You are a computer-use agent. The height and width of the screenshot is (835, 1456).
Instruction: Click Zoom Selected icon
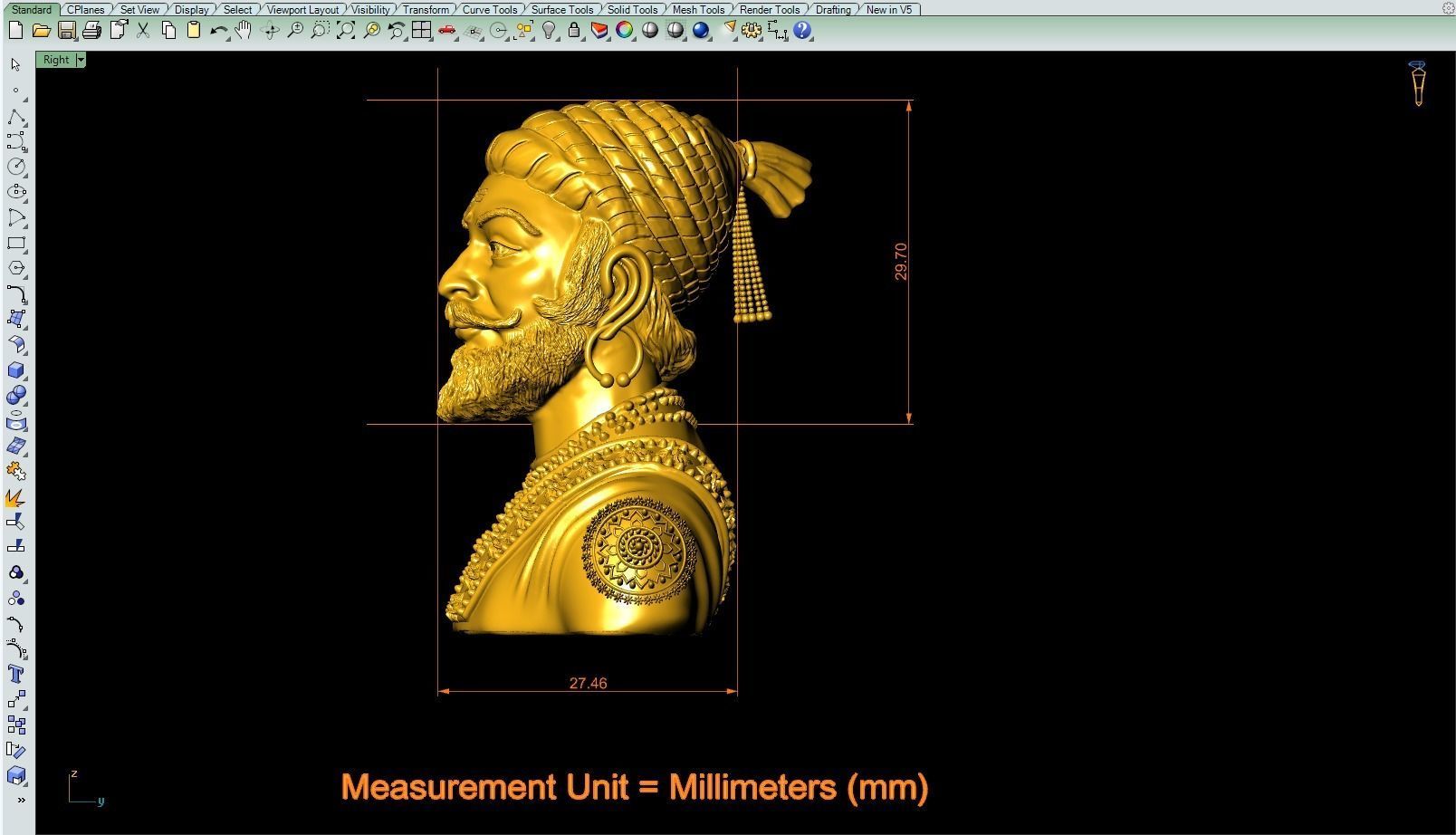tap(370, 30)
